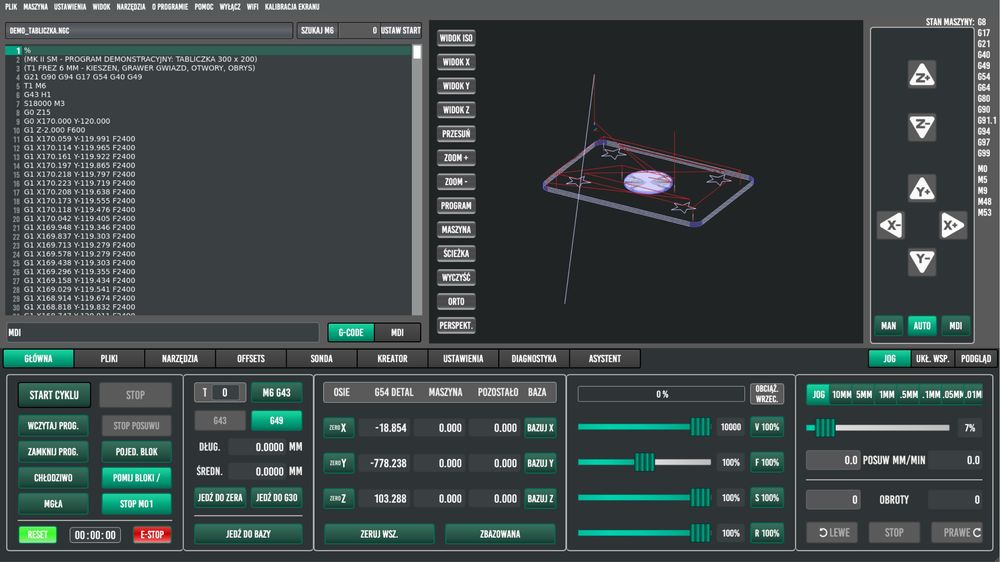Set view to WIDOK ISO
The image size is (1000, 562).
[456, 38]
